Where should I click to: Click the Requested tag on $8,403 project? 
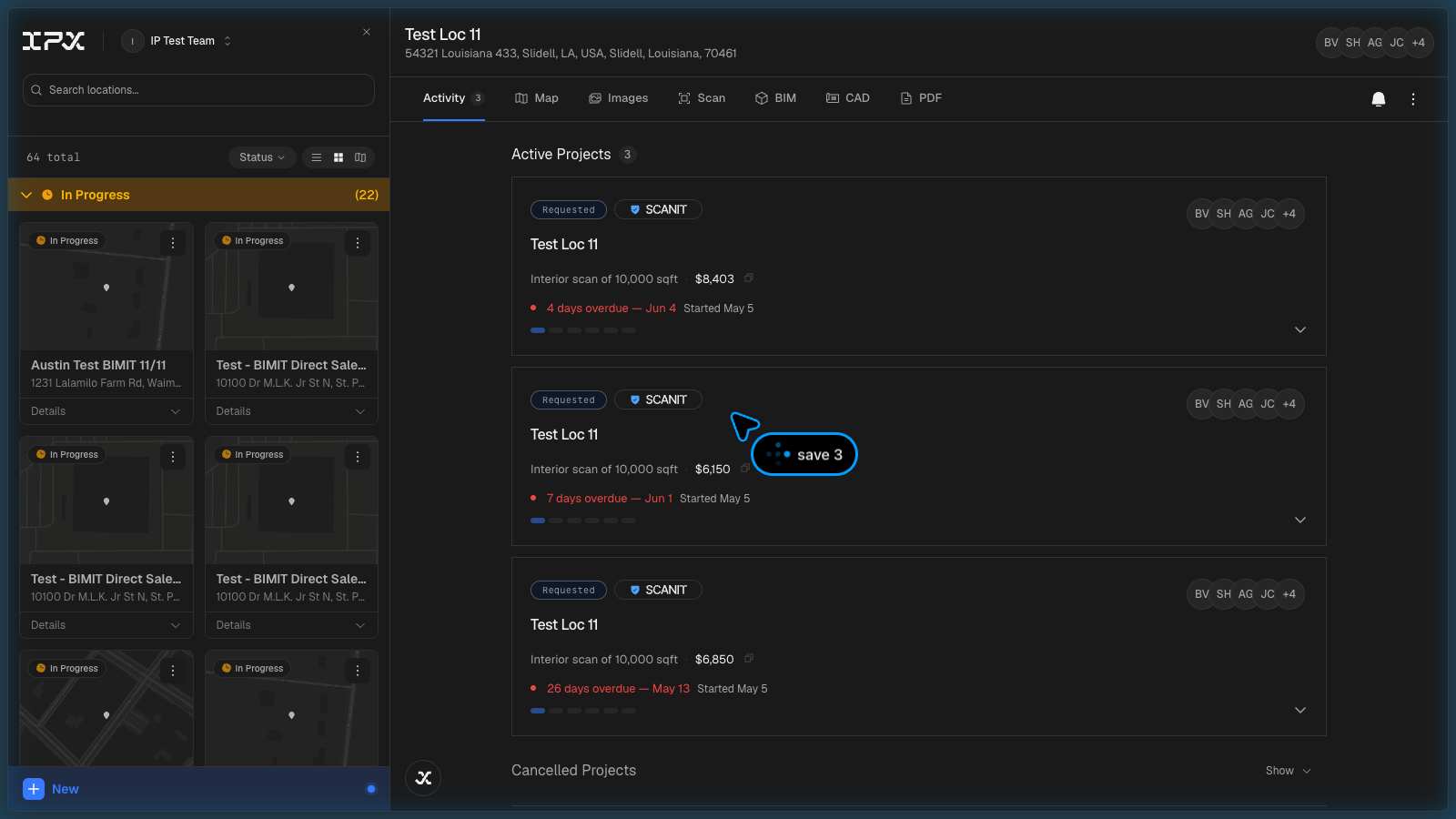pos(569,209)
